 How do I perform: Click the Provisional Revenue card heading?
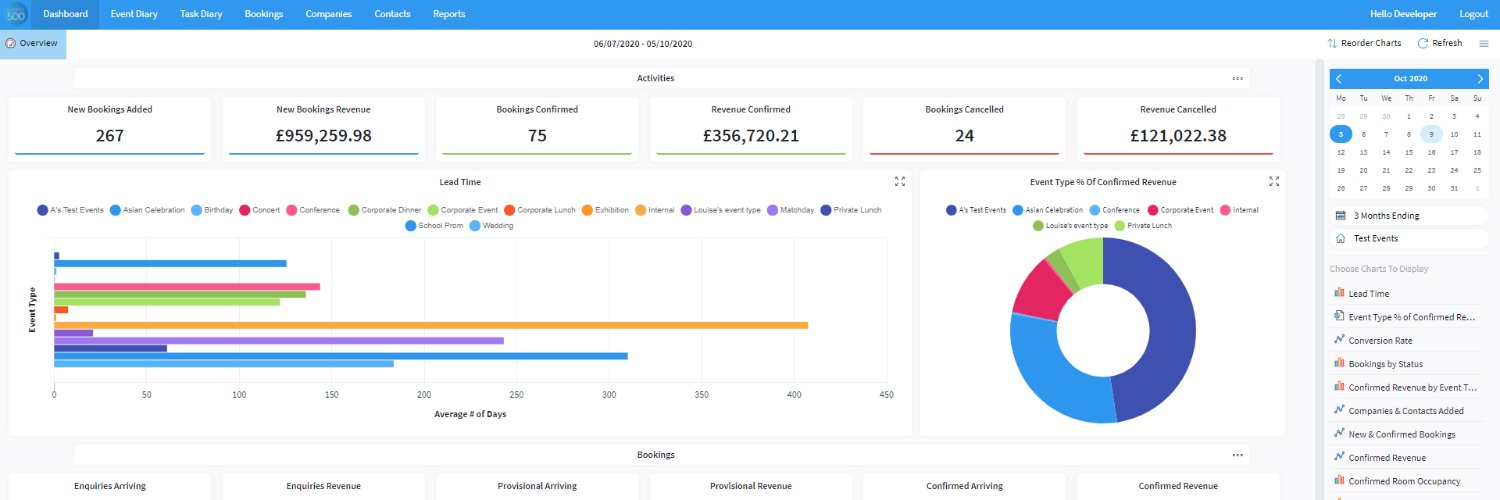coord(751,486)
